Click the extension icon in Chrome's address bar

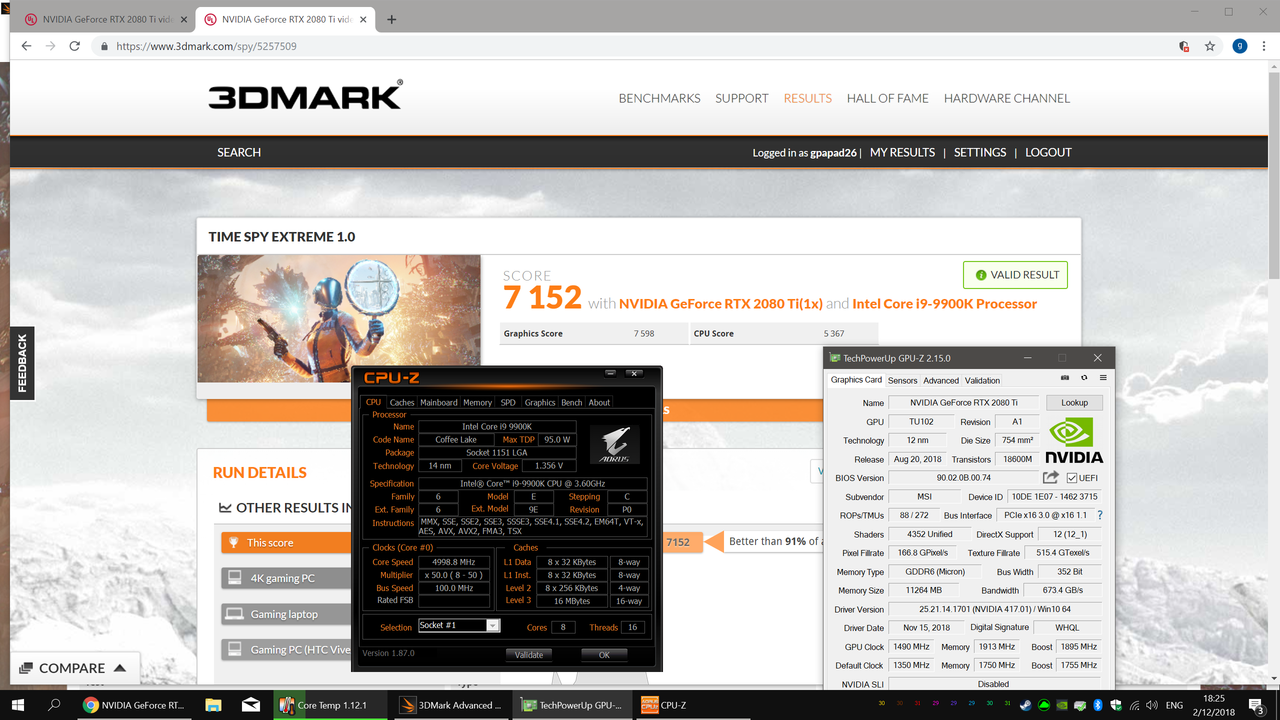[1184, 46]
